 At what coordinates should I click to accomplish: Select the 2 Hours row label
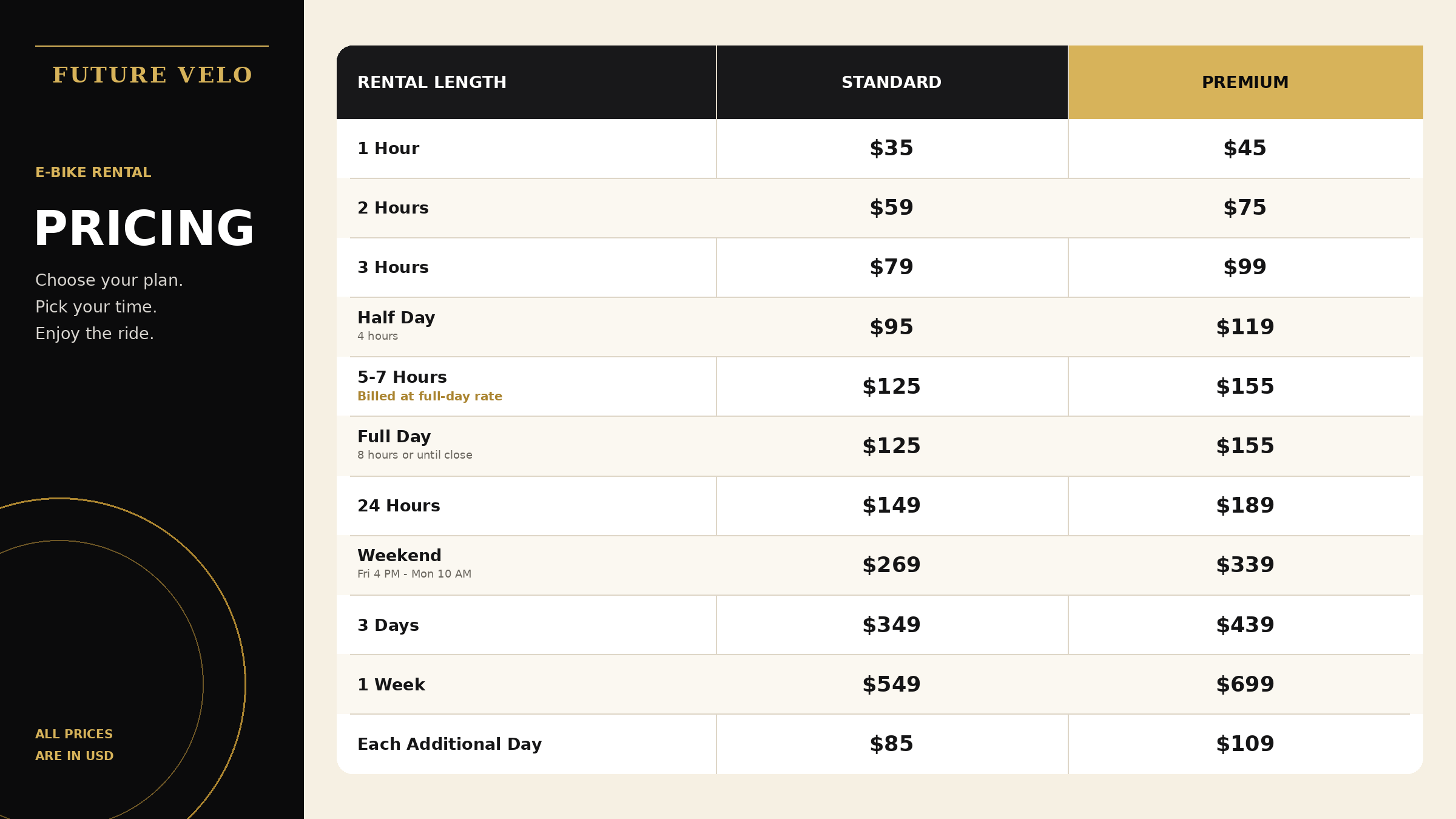pos(393,207)
